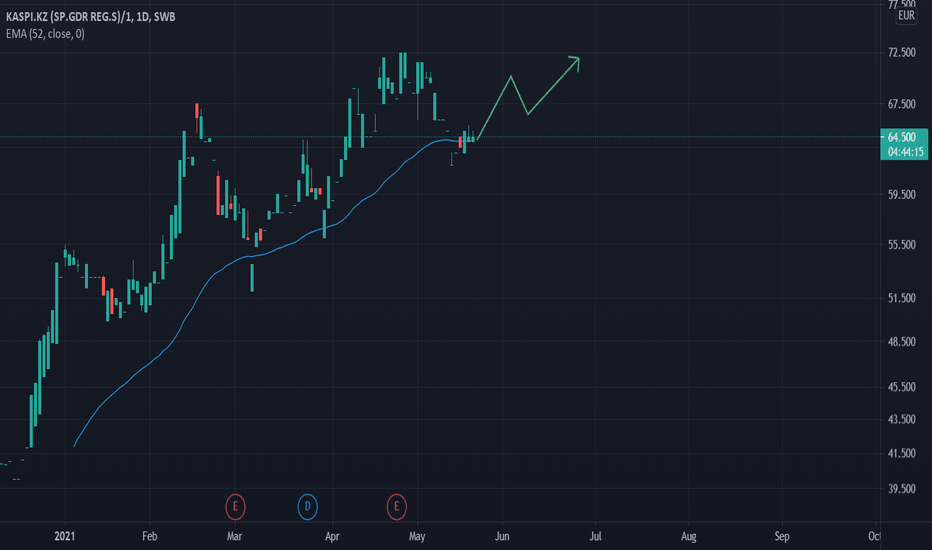Viewport: 932px width, 550px height.
Task: Click the Apr label on time axis
Action: tap(332, 536)
